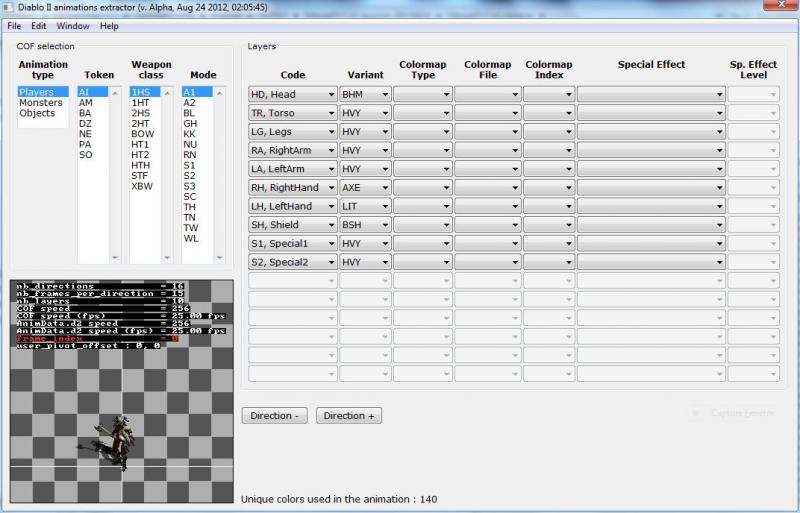Viewport: 800px width, 513px height.
Task: Select mode A2 in Mode list
Action: tap(197, 103)
